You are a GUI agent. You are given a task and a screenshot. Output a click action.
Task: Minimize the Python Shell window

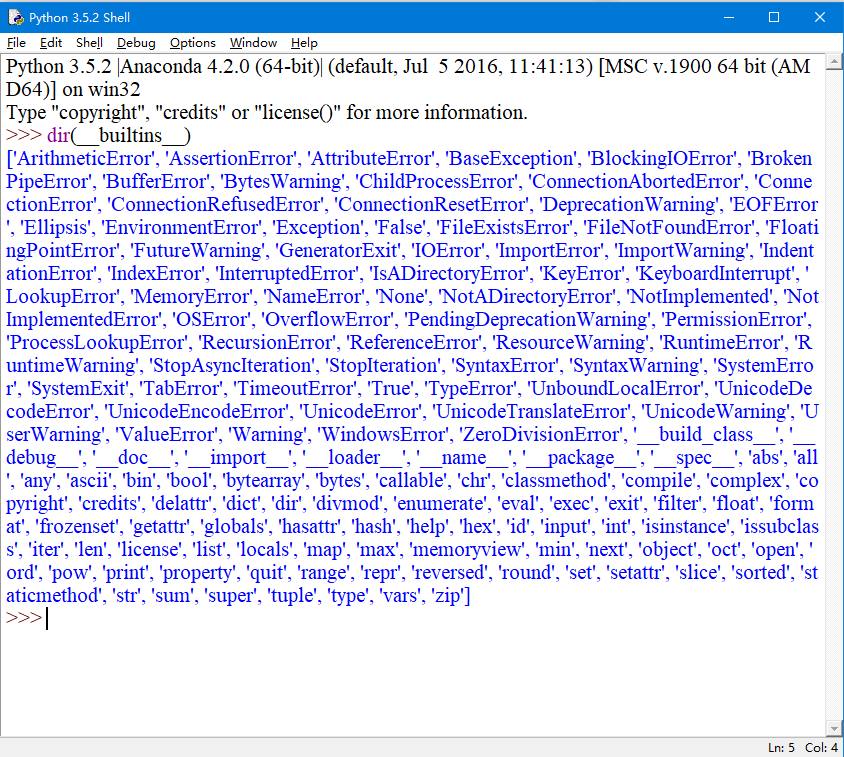[729, 17]
